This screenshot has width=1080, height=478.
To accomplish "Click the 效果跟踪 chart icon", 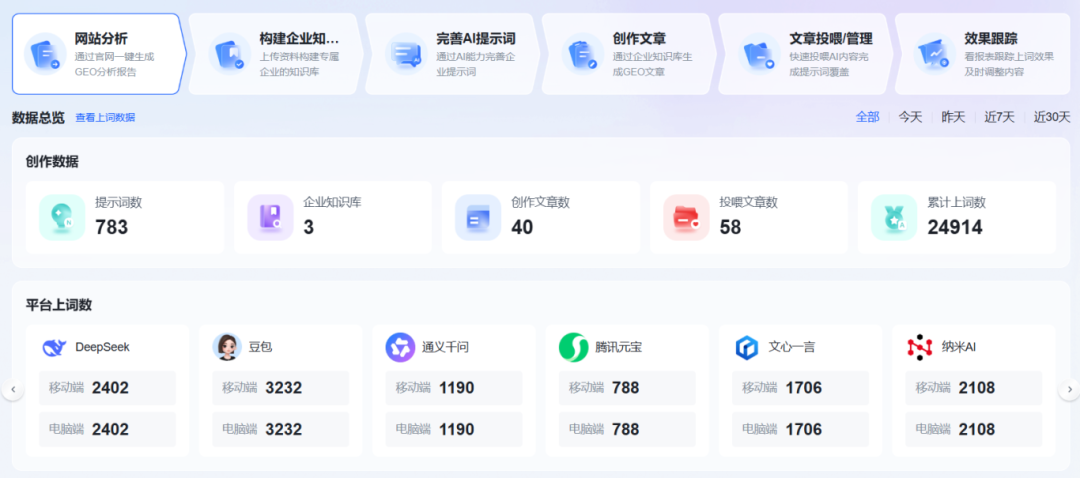I will pos(935,54).
